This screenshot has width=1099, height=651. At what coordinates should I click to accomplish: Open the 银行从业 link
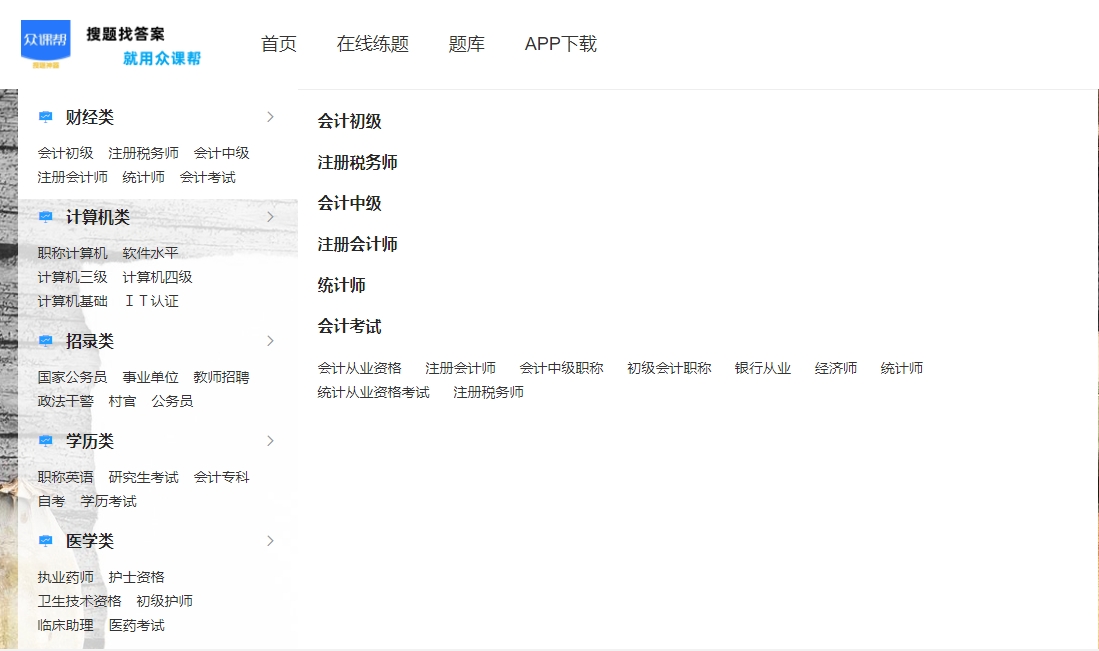coord(762,367)
